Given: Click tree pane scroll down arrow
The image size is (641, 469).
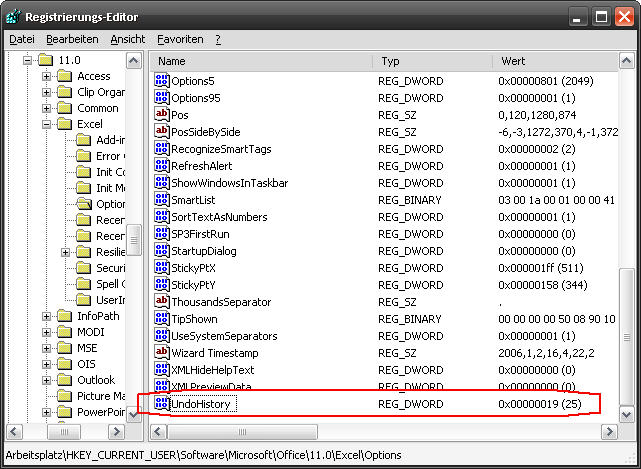Looking at the screenshot, I should coord(133,414).
